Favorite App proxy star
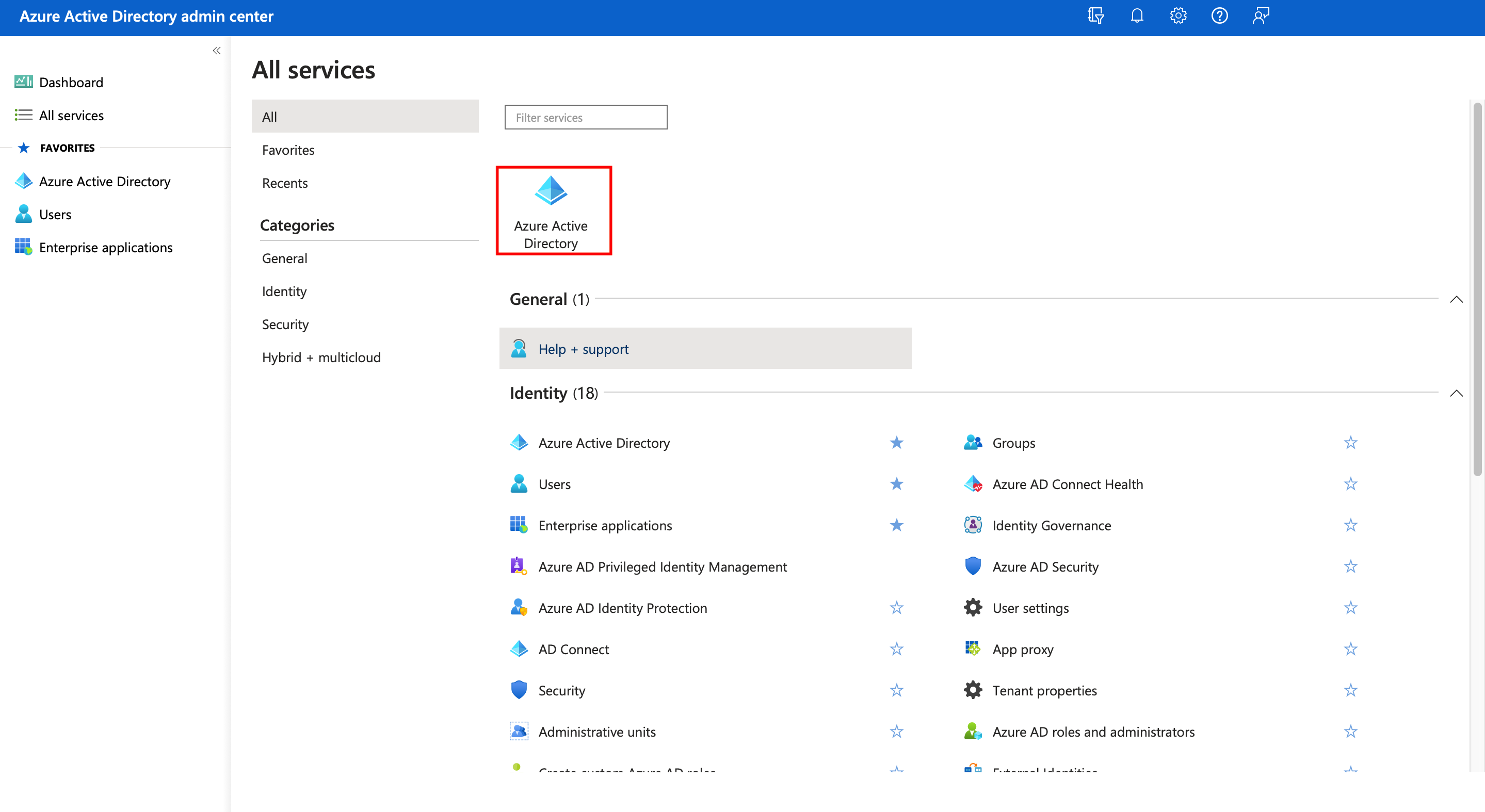 click(x=1350, y=649)
